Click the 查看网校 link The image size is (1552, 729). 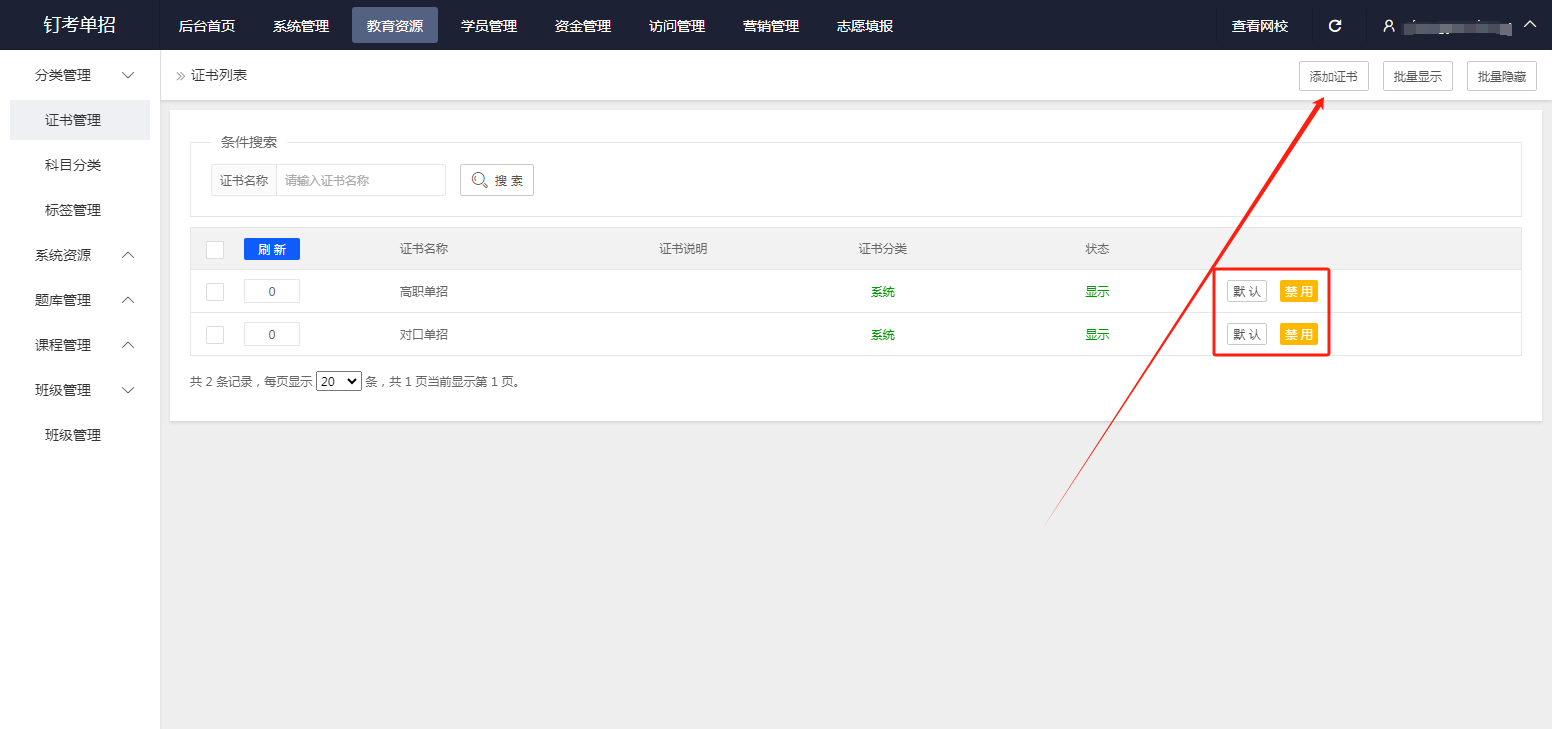tap(1260, 26)
